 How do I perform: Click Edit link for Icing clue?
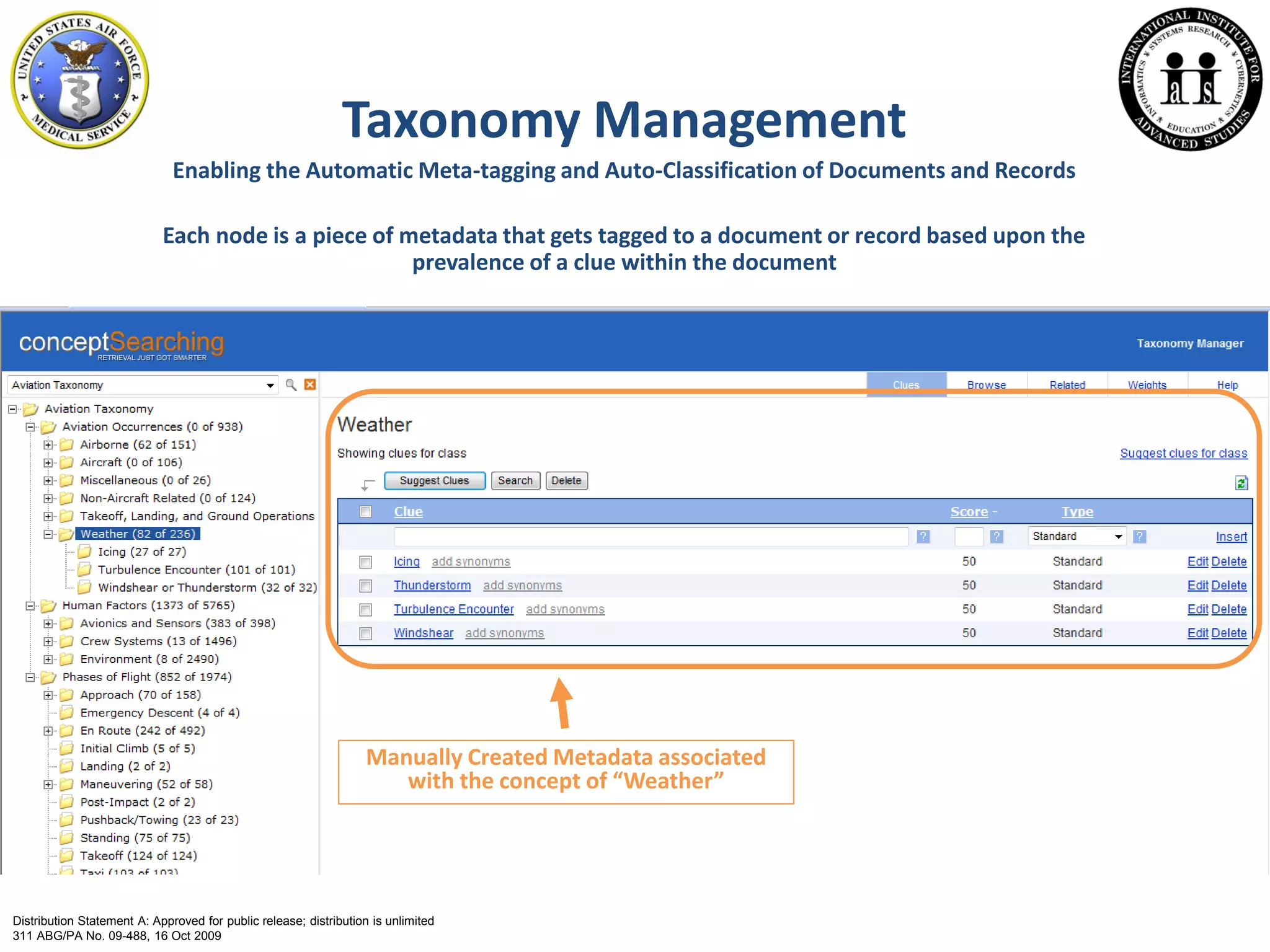point(1198,562)
